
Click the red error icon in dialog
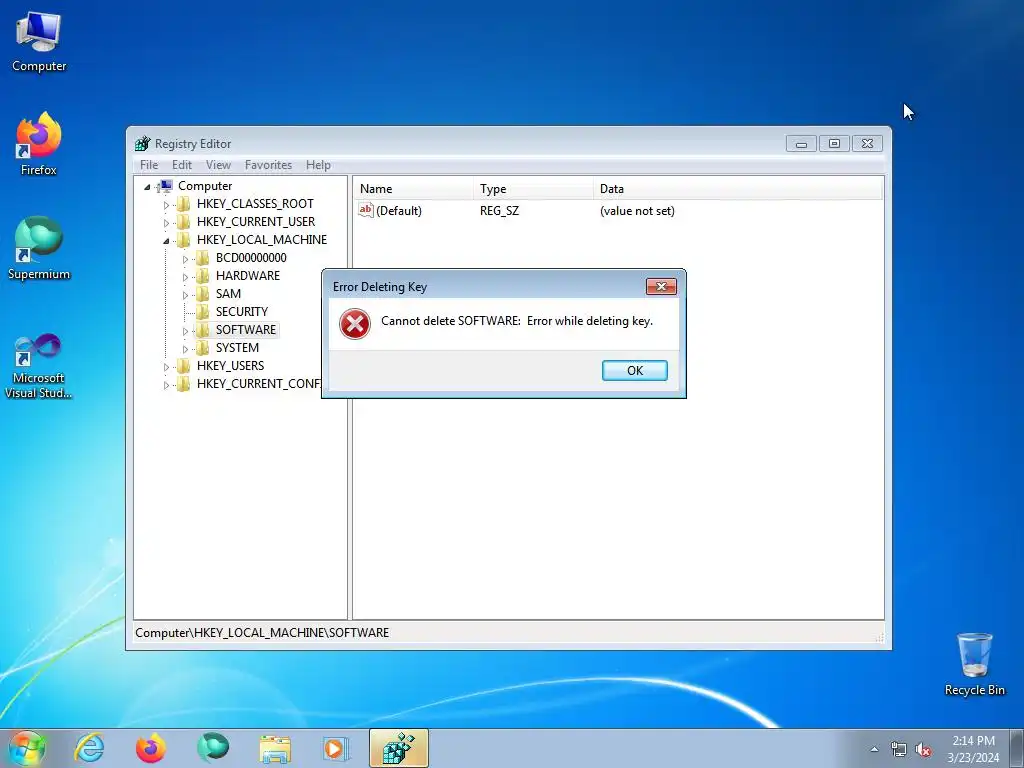click(355, 324)
